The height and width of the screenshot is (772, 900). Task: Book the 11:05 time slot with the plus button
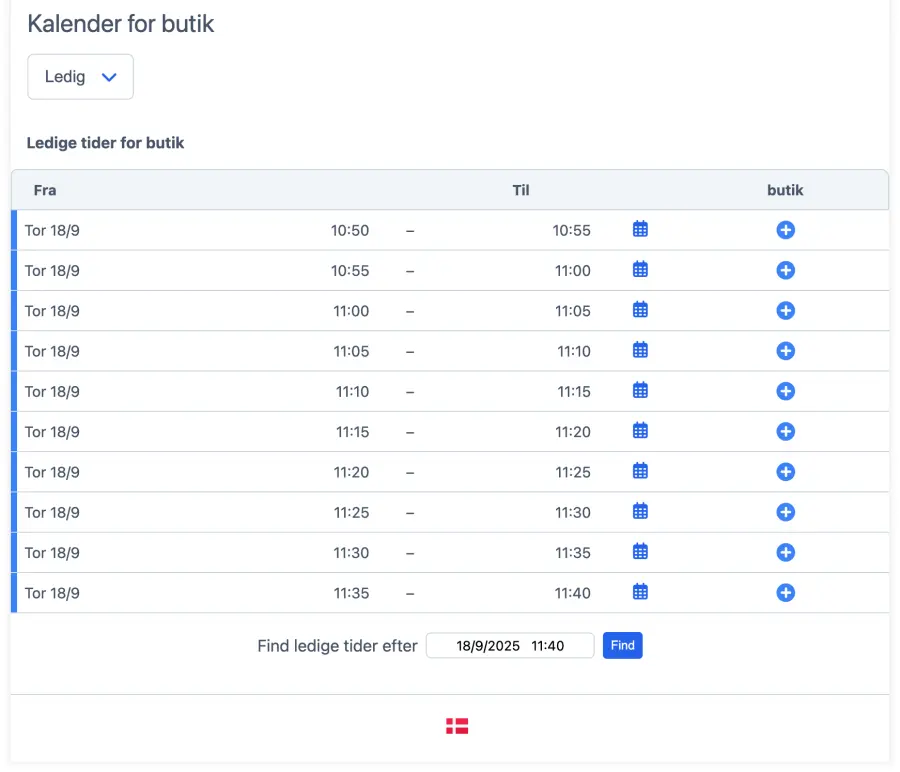785,351
